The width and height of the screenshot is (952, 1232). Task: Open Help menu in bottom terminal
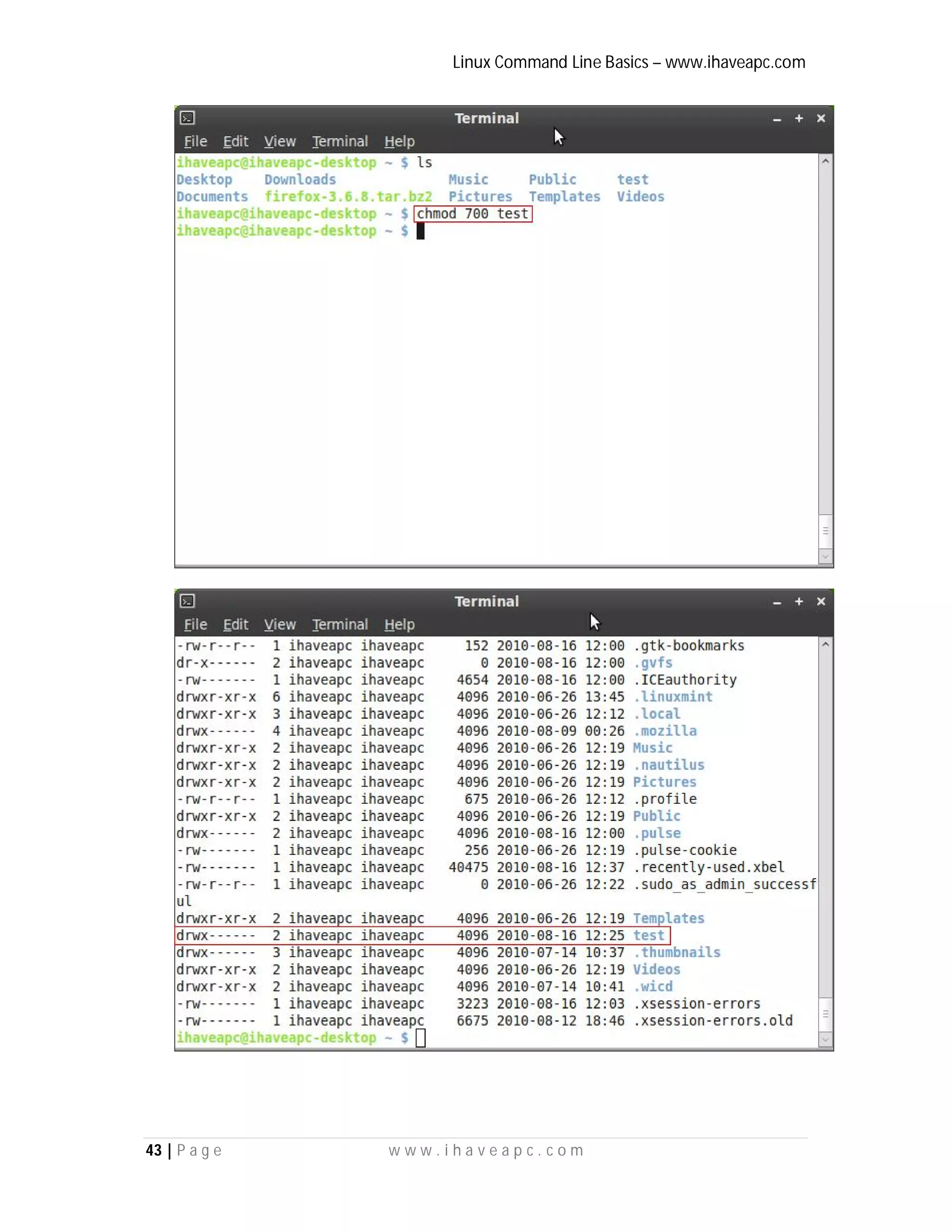click(x=399, y=625)
